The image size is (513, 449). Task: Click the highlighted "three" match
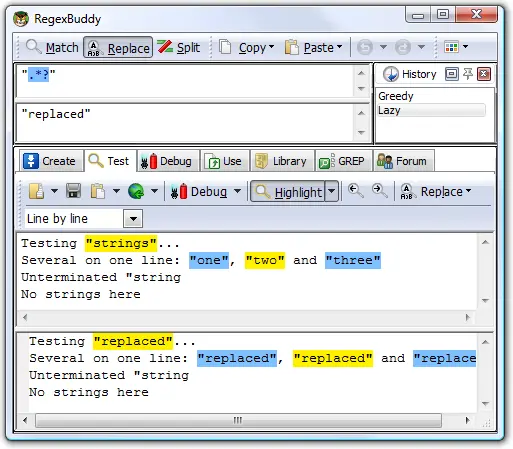(353, 260)
